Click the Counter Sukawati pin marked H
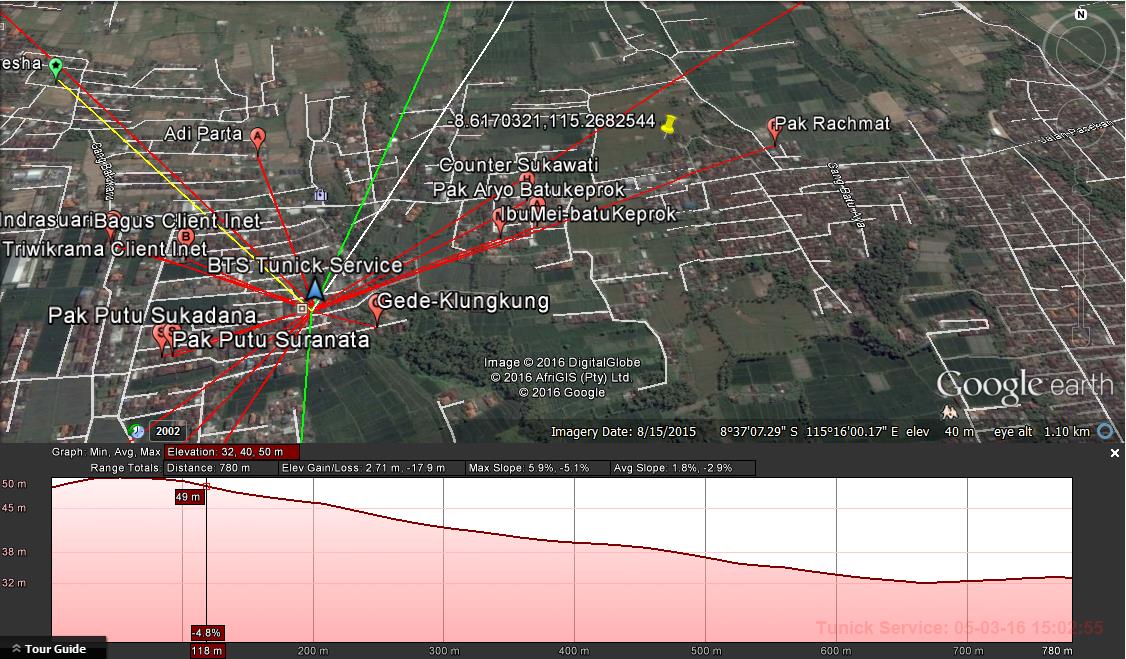 [x=527, y=179]
